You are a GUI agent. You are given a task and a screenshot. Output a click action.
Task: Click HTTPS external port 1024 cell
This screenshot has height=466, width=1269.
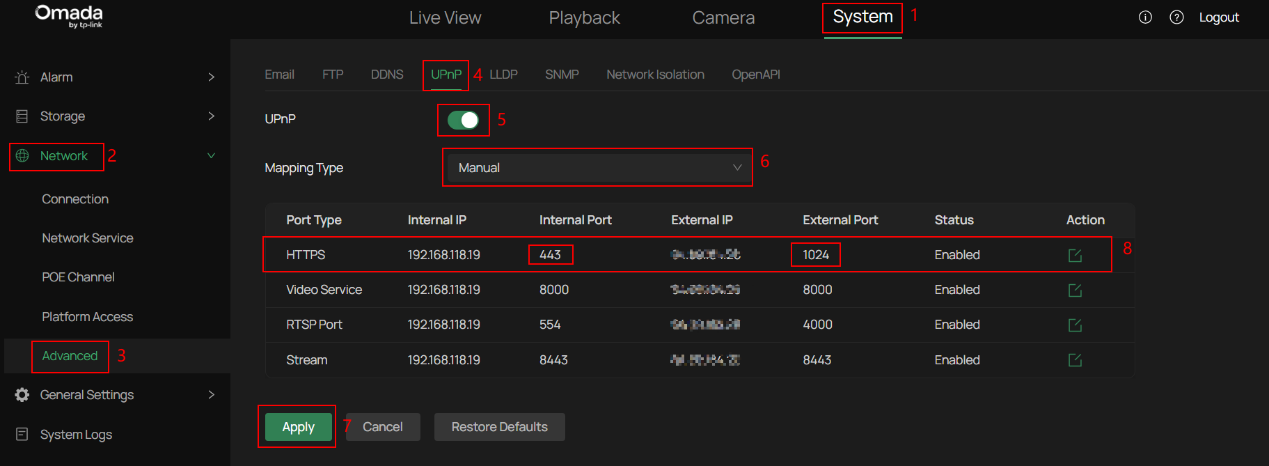[x=816, y=255]
